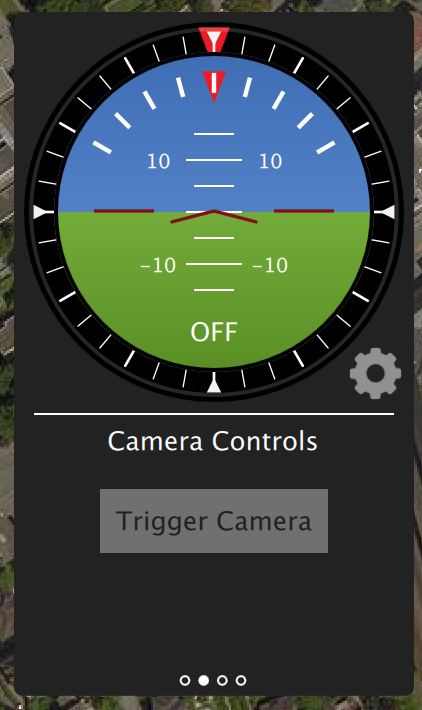Click the lower left -10 pitch label
The image size is (422, 710).
158,265
